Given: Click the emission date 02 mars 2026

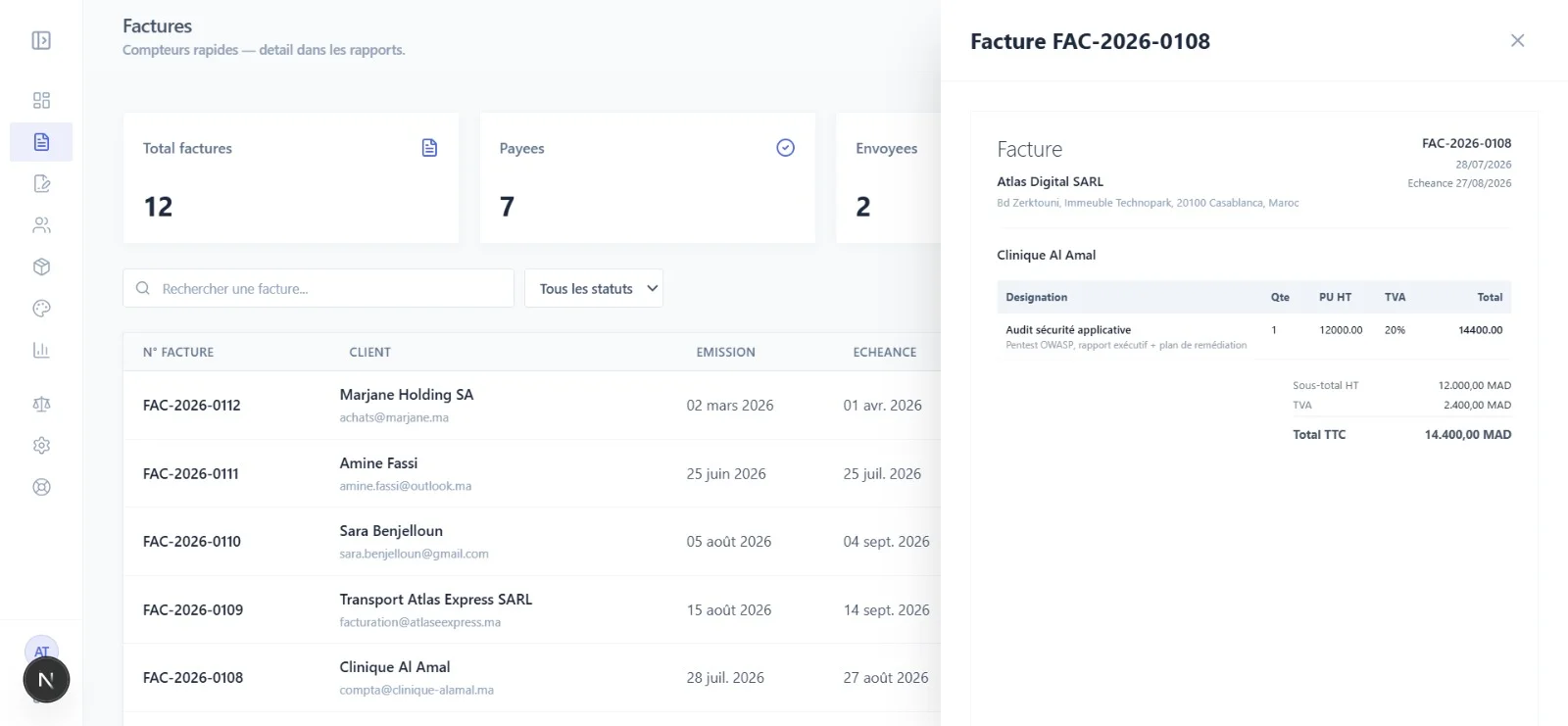Looking at the screenshot, I should pyautogui.click(x=730, y=406).
